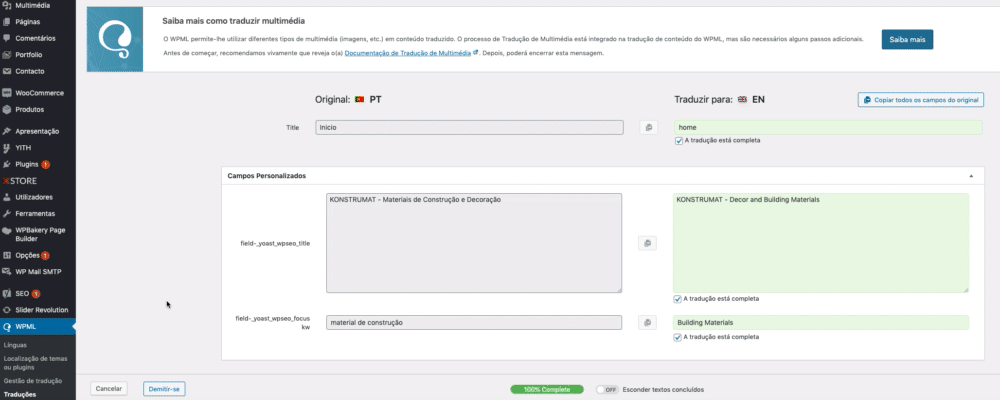Click the original Início title field
Screen dimensions: 1000x400
click(x=469, y=128)
